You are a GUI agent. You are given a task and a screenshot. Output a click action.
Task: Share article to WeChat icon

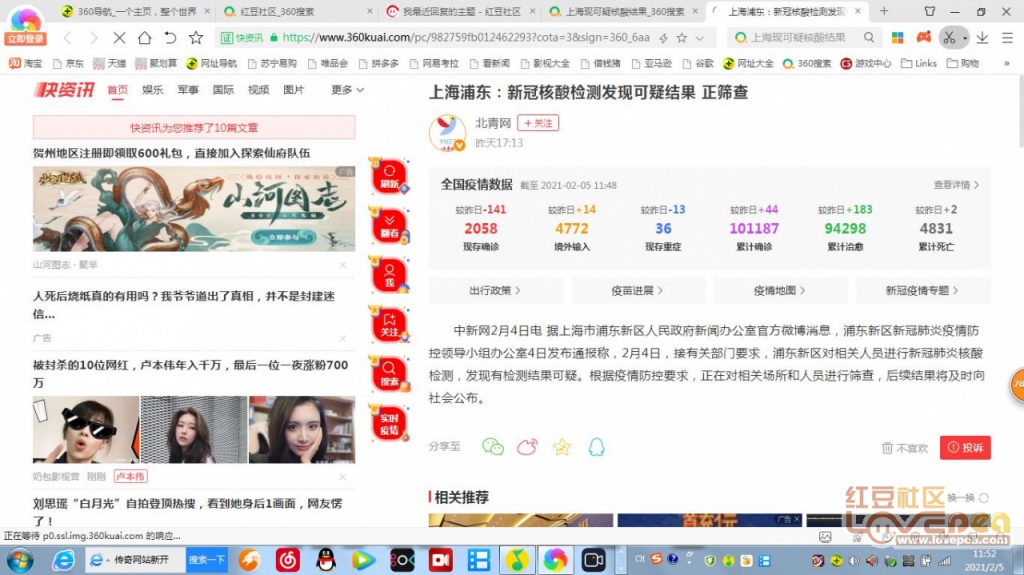click(492, 447)
